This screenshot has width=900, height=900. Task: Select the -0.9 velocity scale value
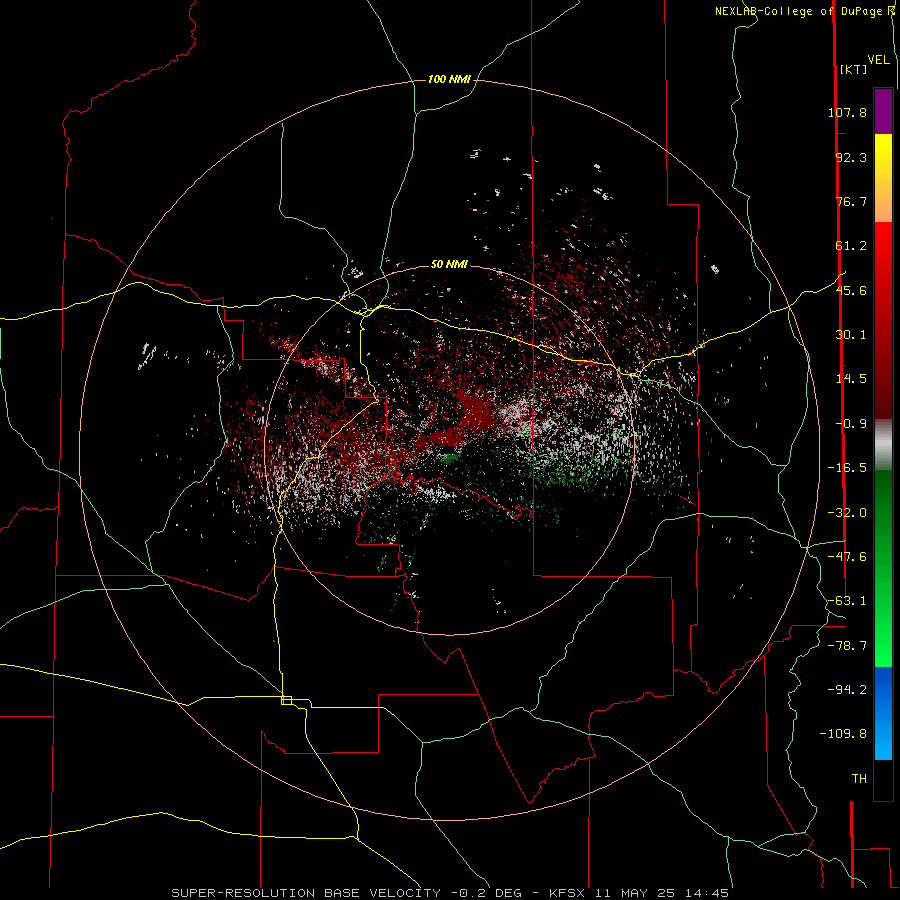(851, 424)
